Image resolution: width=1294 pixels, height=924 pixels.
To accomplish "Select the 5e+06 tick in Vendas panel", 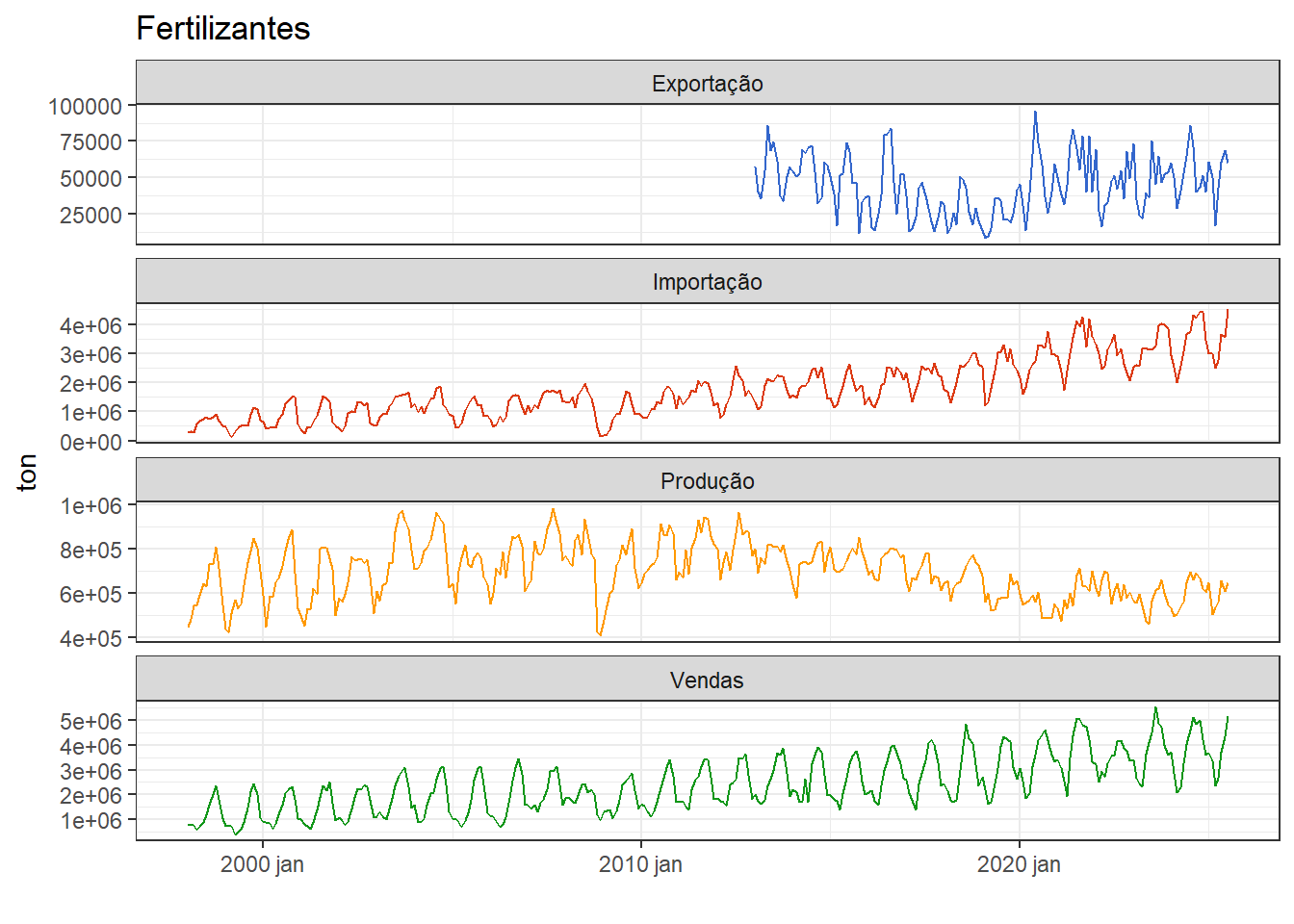I will pyautogui.click(x=91, y=722).
